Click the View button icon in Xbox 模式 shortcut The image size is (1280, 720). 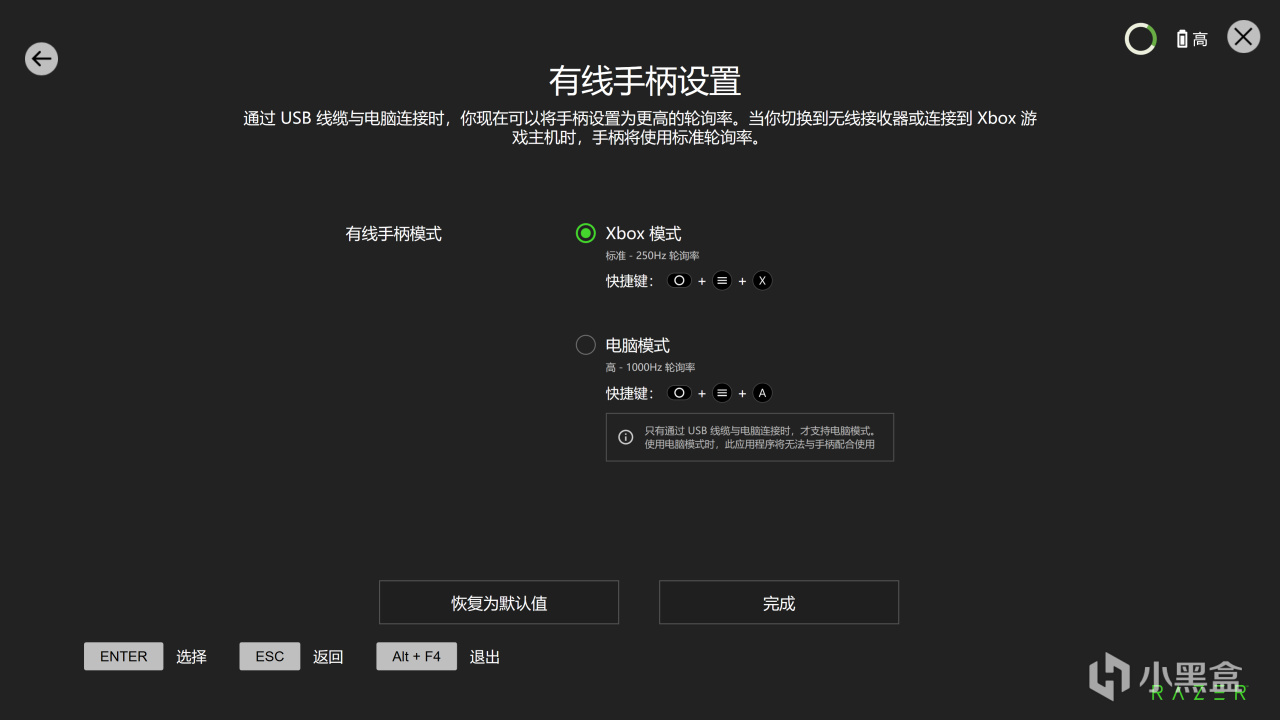pos(679,281)
